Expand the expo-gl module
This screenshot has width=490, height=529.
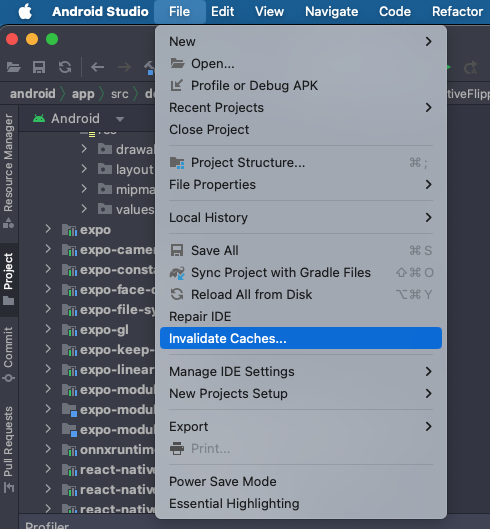(x=48, y=329)
